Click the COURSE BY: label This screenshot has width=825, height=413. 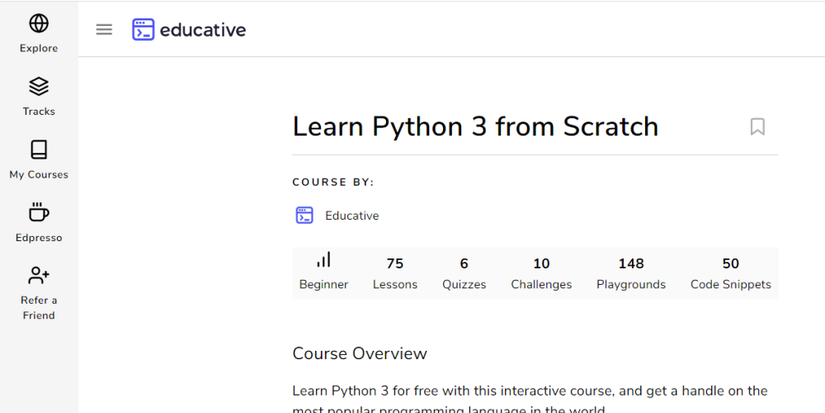click(333, 183)
